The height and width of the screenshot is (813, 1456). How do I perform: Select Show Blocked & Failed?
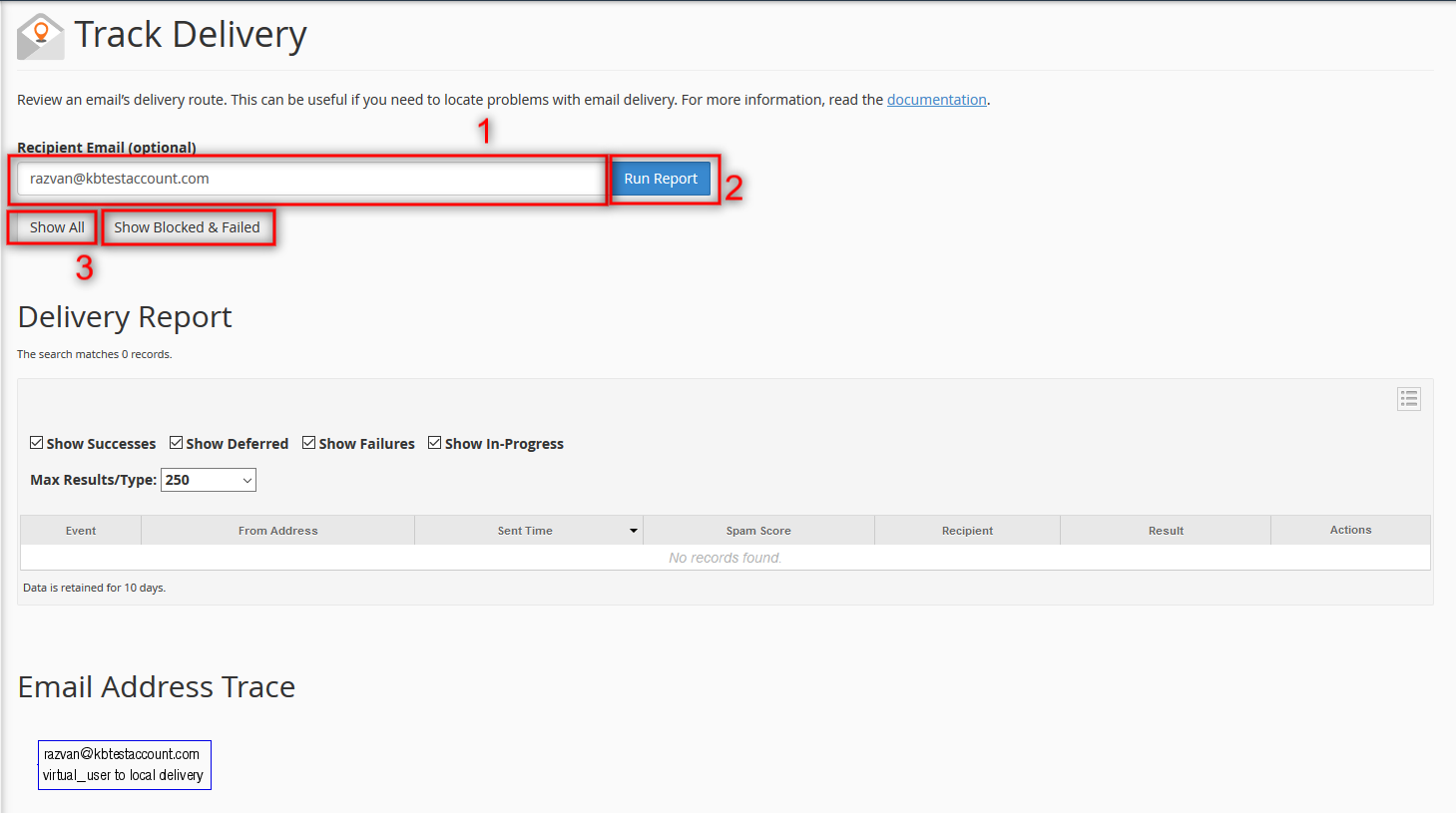[187, 227]
